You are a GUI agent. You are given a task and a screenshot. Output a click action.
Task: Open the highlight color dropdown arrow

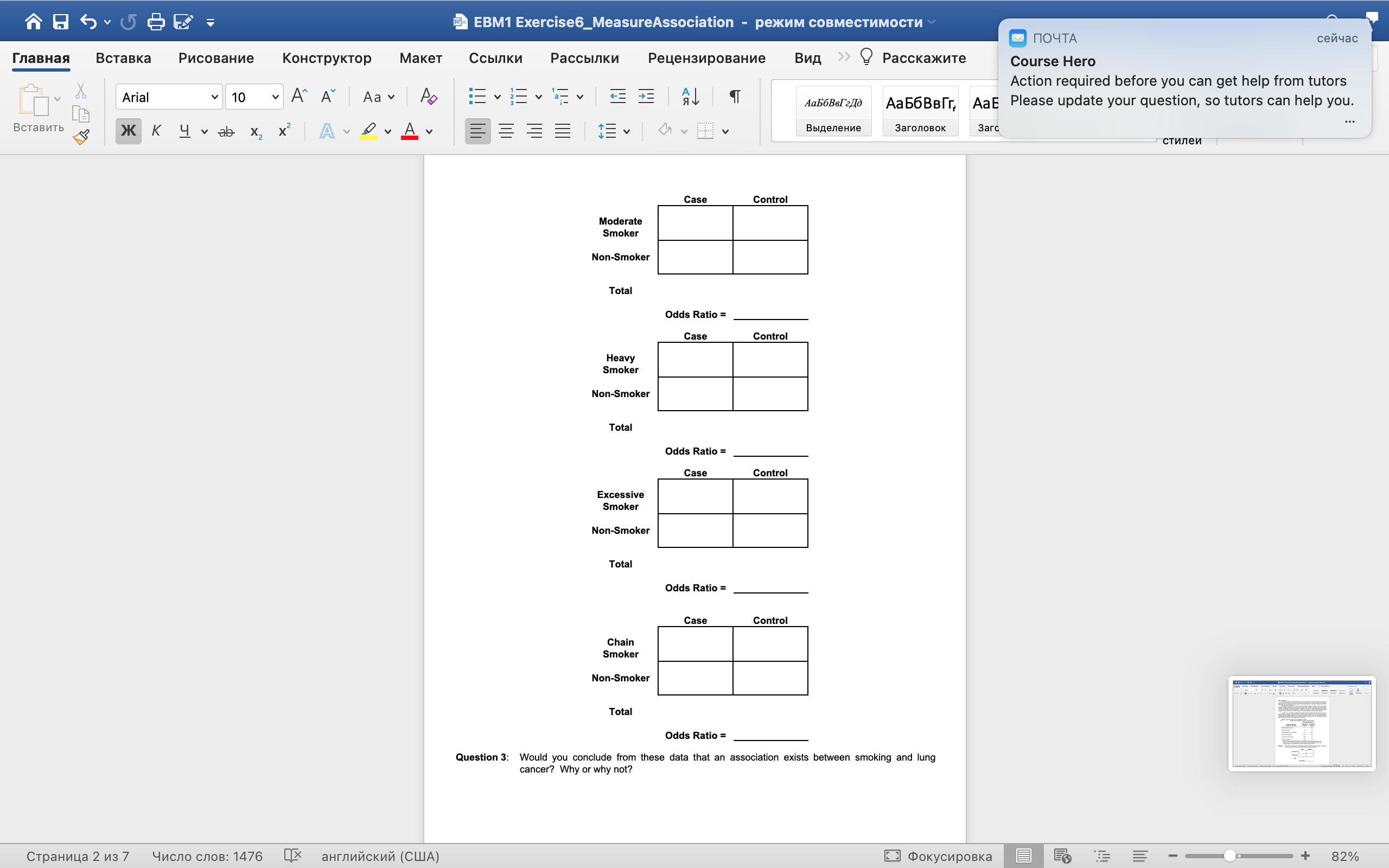point(387,131)
